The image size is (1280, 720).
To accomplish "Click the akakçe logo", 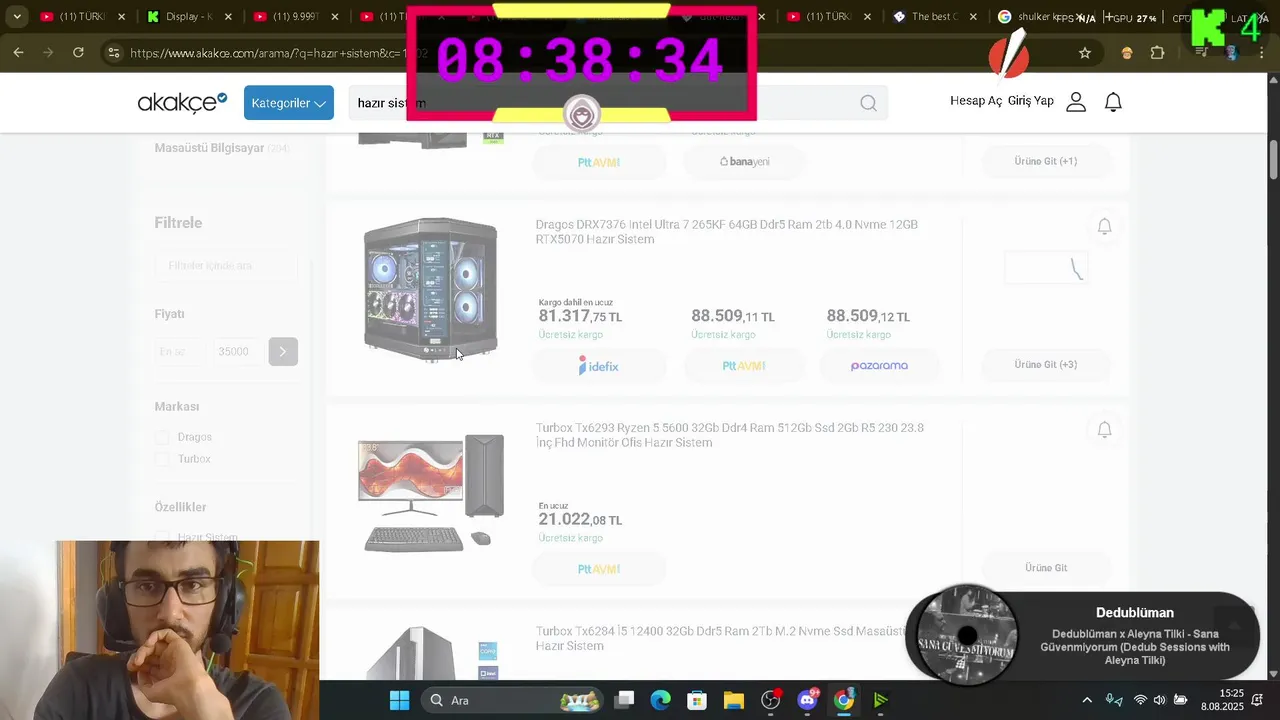I will (x=182, y=102).
